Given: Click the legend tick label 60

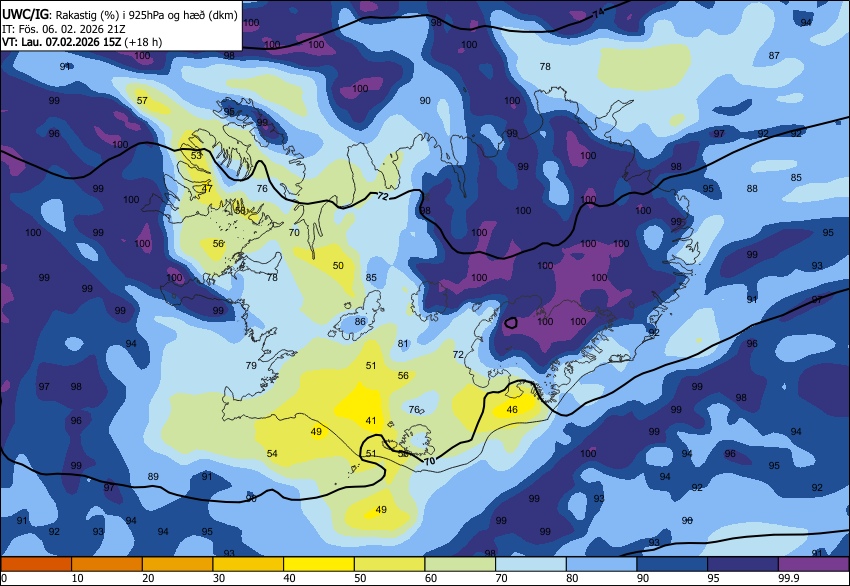Looking at the screenshot, I should pyautogui.click(x=430, y=578).
